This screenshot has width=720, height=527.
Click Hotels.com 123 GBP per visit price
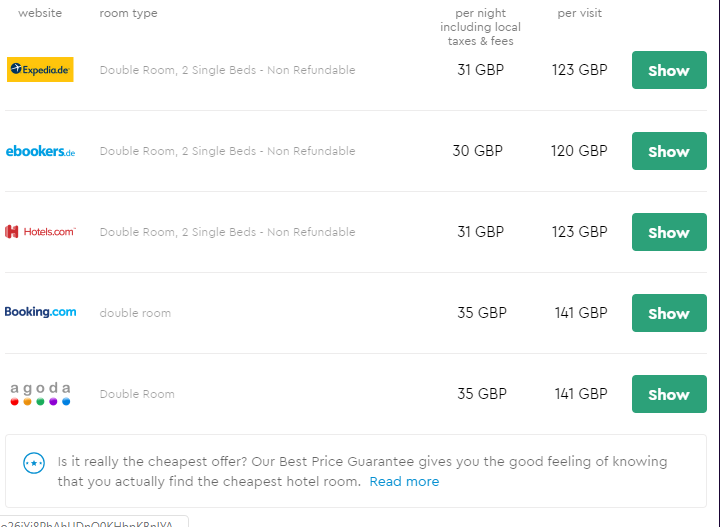tap(579, 232)
